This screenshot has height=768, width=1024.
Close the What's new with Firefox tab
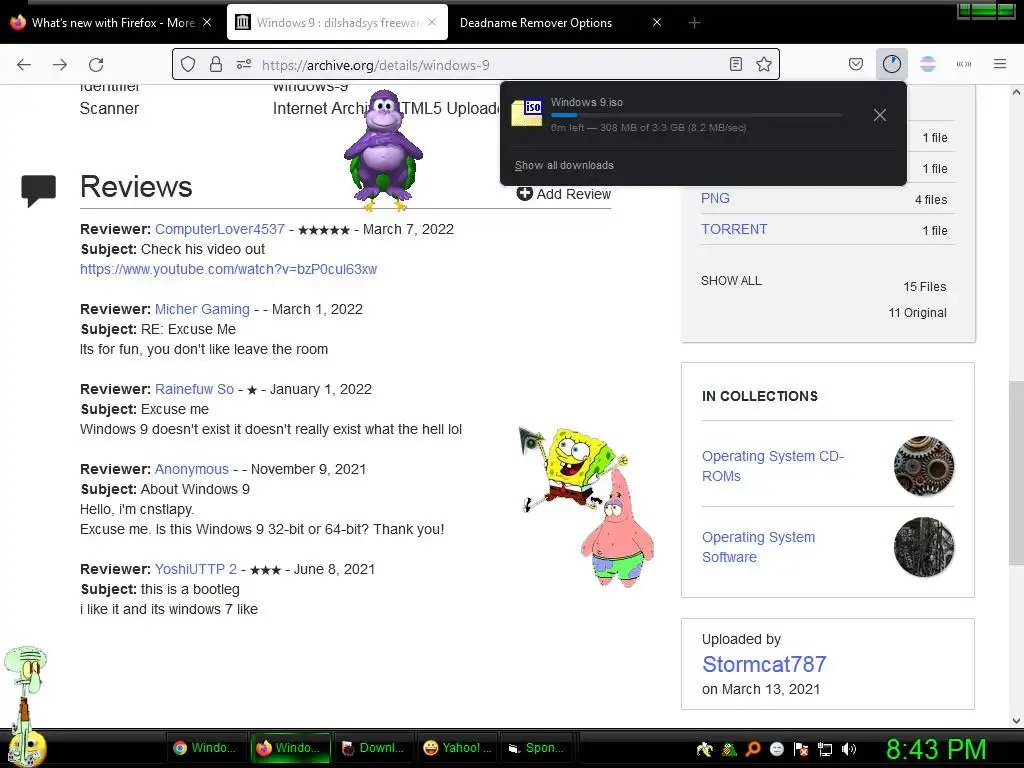[207, 22]
